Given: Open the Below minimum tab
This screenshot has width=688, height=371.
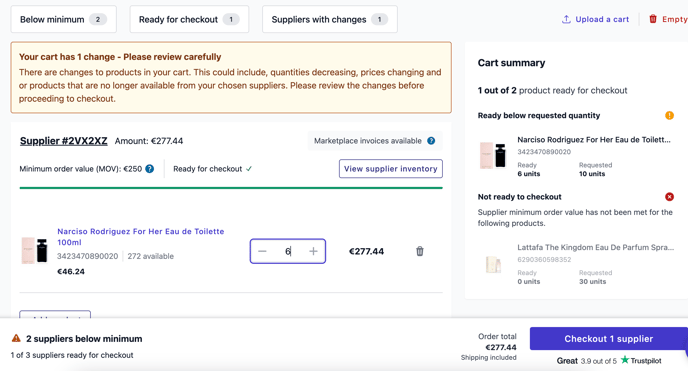Looking at the screenshot, I should (64, 19).
